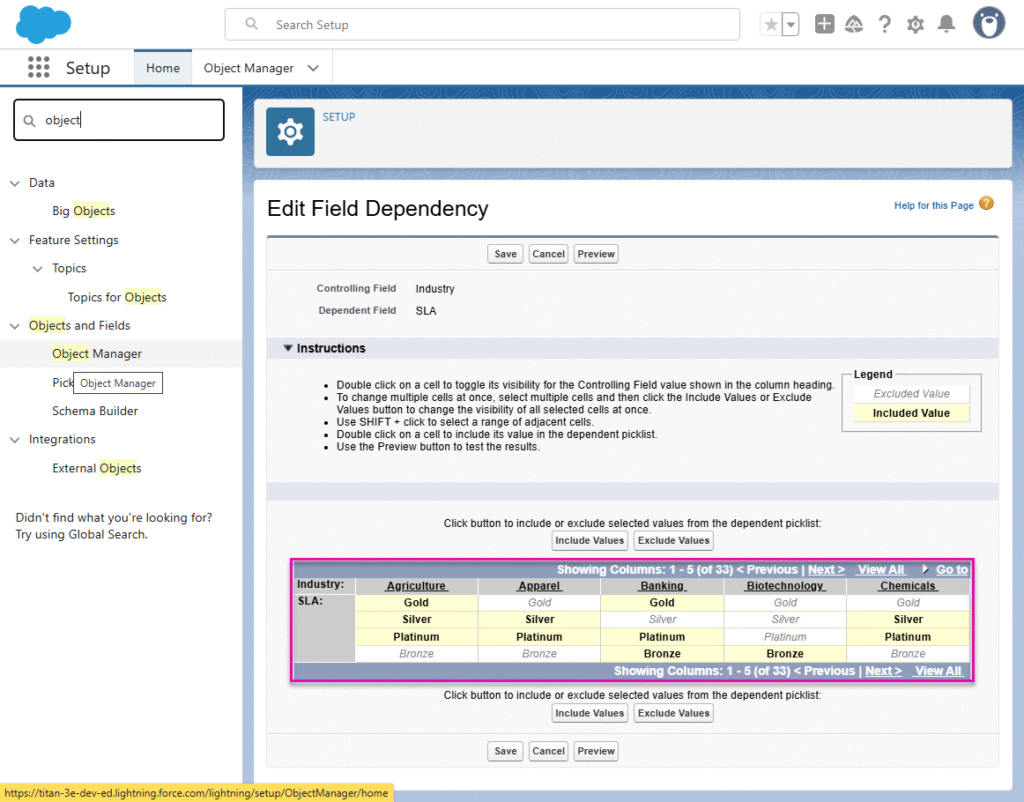Viewport: 1024px width, 802px height.
Task: Click the top Save button
Action: 506,254
